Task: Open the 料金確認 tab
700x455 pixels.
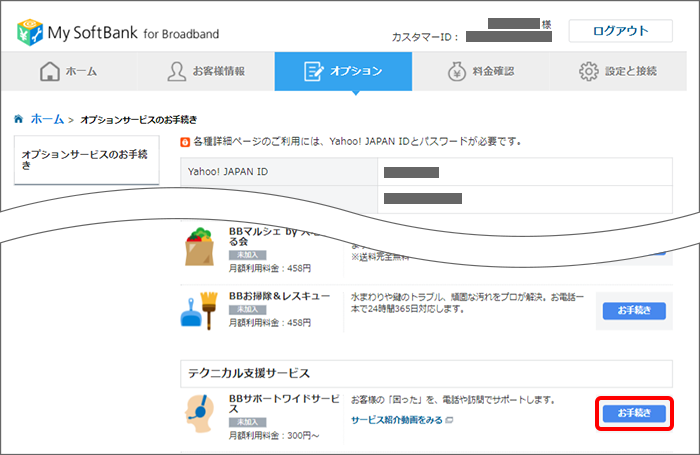Action: 480,71
